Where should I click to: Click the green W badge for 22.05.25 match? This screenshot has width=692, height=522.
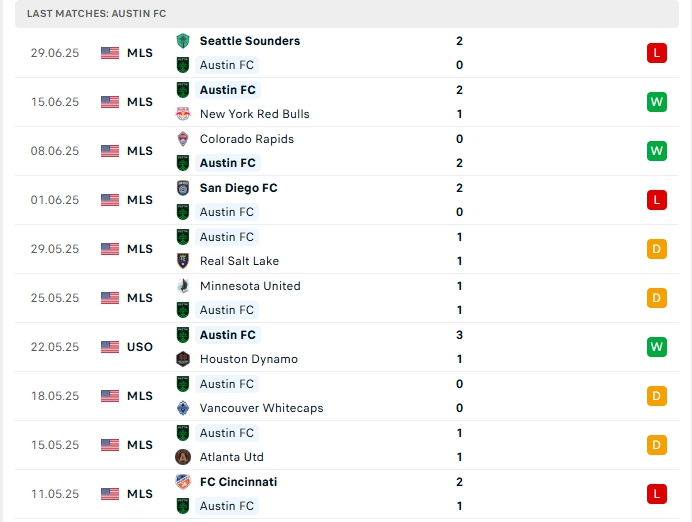tap(656, 347)
